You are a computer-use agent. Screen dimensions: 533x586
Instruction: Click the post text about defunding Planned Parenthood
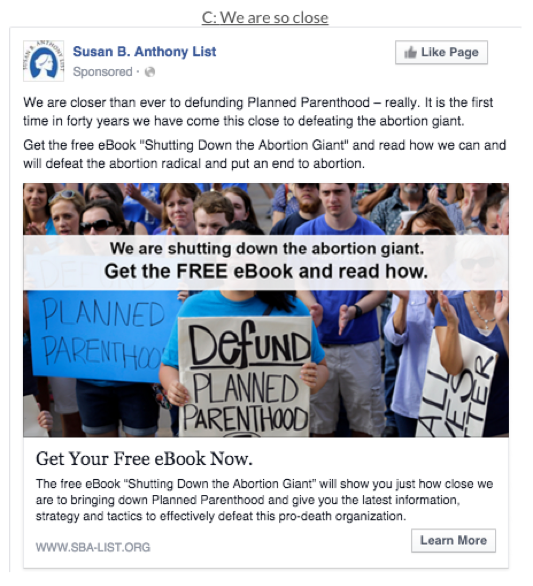click(258, 112)
